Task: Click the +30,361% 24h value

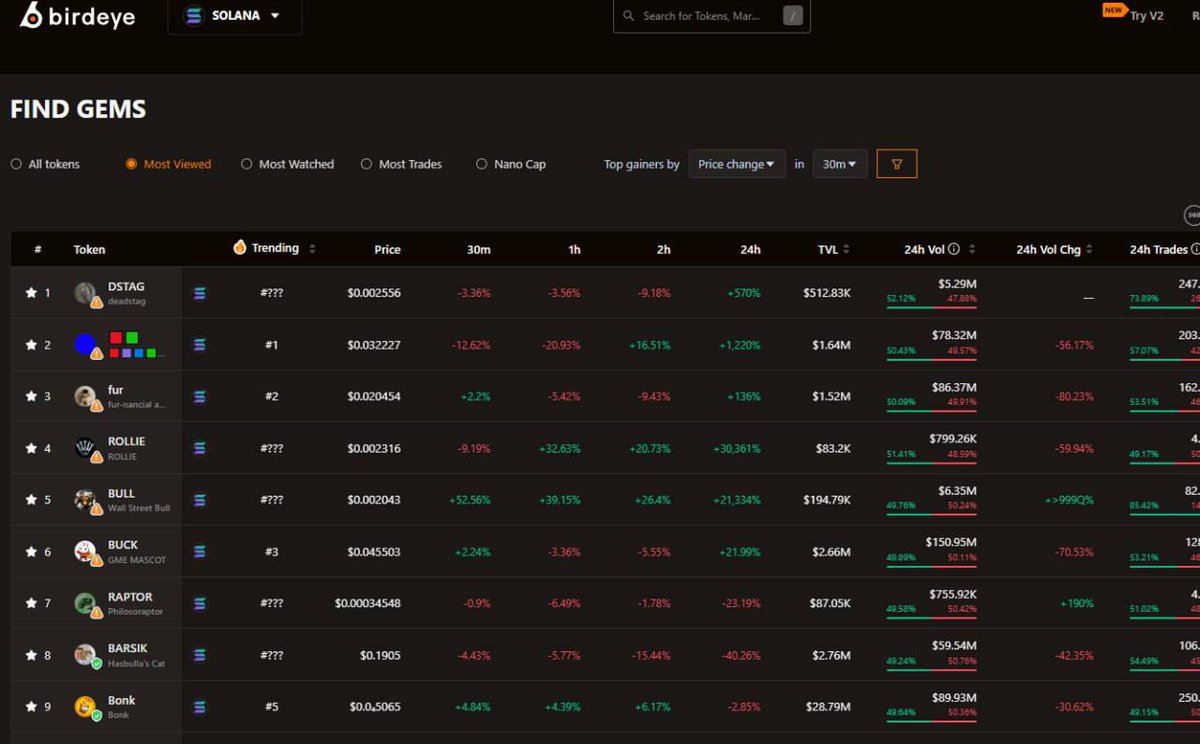Action: [x=737, y=449]
